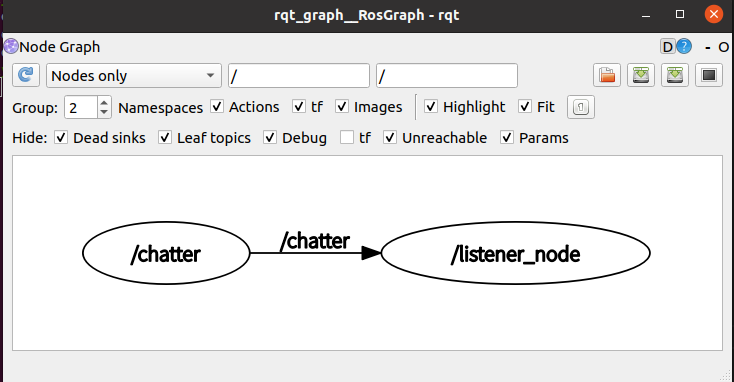This screenshot has width=734, height=382.
Task: Uncheck Hide Params
Action: (x=507, y=138)
